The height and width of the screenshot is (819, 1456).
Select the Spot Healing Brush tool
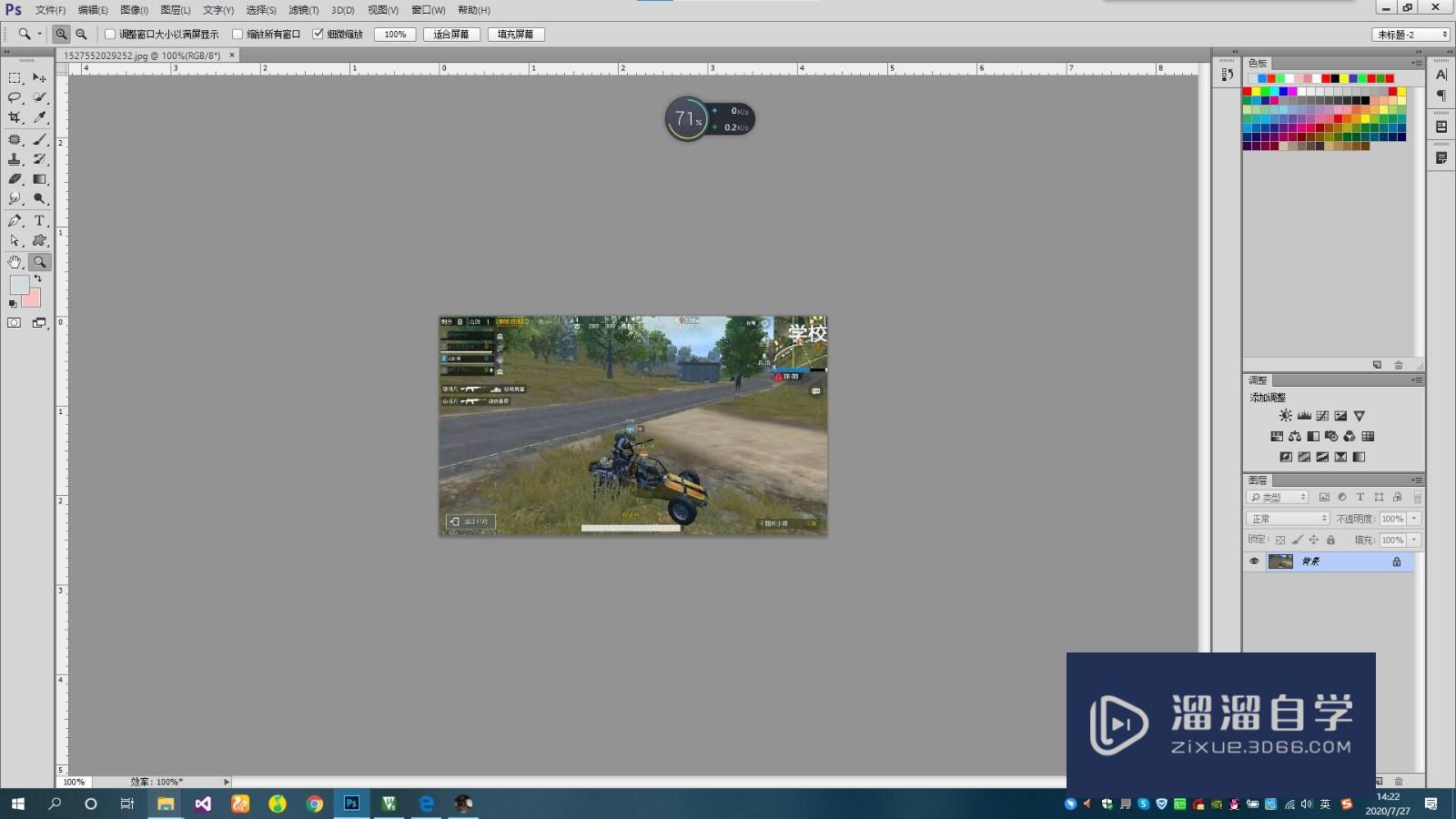click(15, 140)
